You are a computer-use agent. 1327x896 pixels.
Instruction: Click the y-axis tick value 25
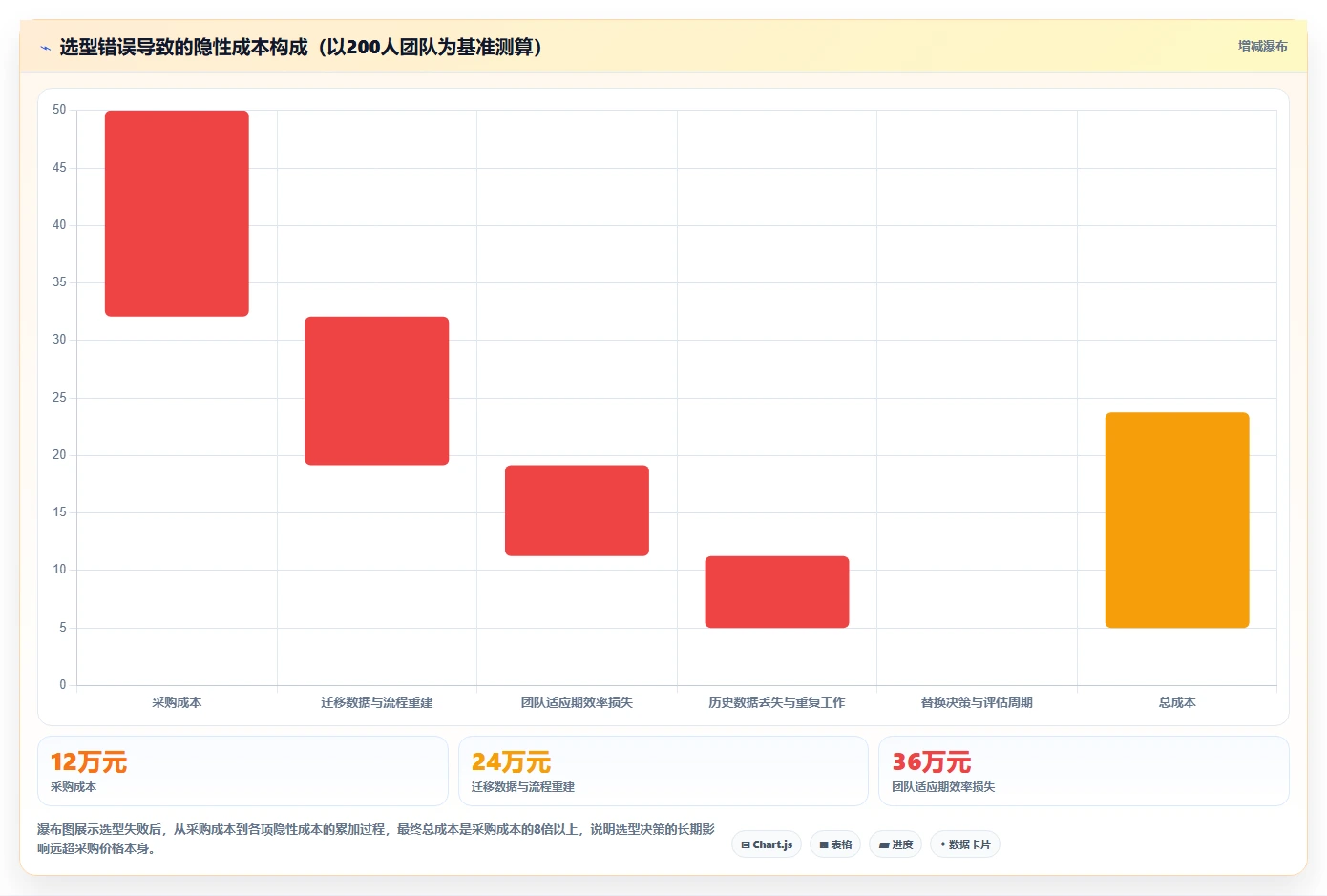tap(59, 398)
